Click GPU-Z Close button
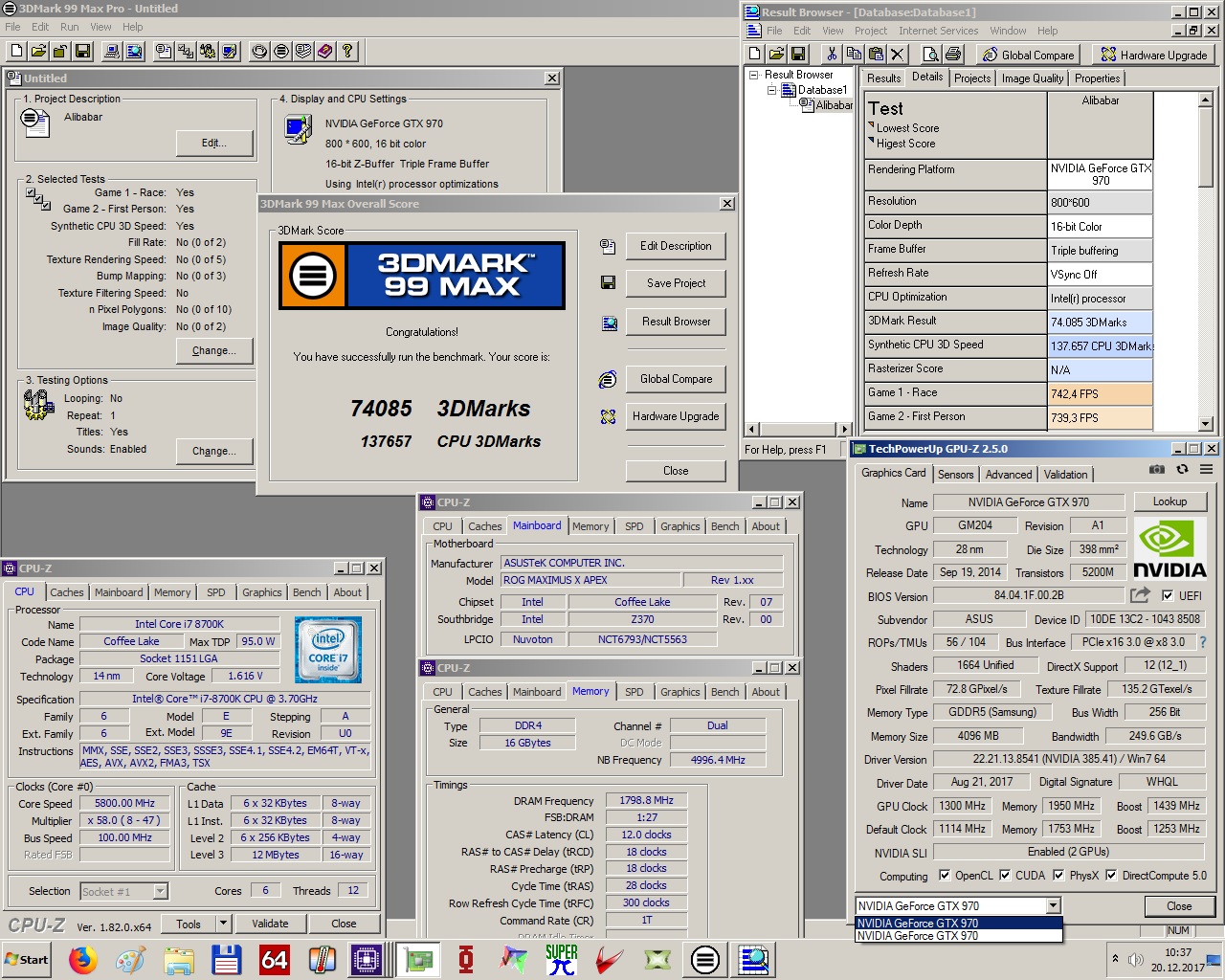The height and width of the screenshot is (980, 1225). [1179, 906]
